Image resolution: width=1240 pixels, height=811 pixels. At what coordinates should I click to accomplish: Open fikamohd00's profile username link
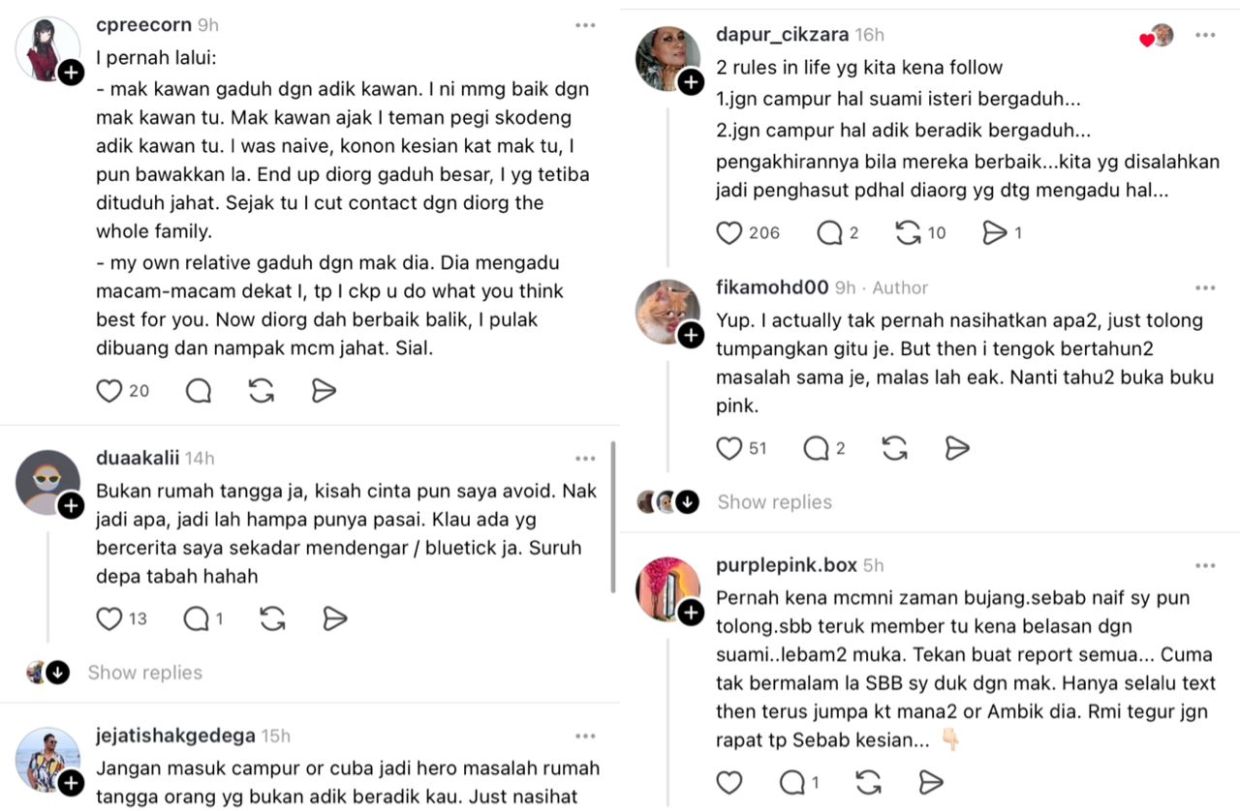coord(772,288)
